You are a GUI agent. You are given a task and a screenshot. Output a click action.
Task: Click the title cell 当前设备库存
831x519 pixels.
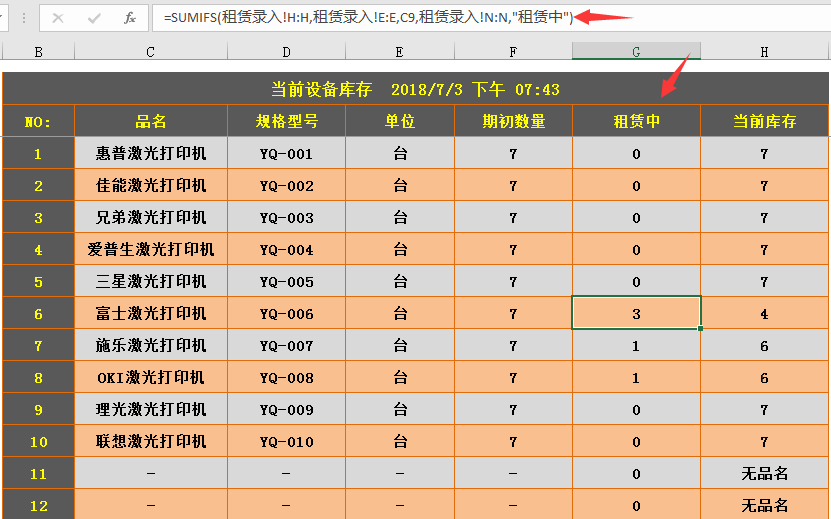pyautogui.click(x=416, y=89)
